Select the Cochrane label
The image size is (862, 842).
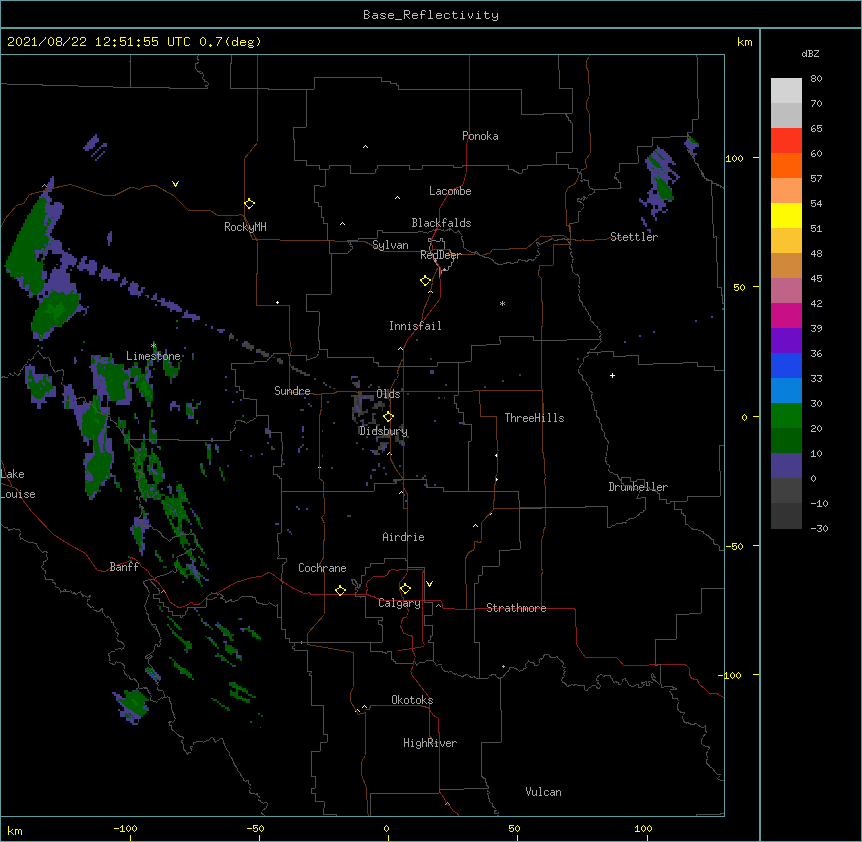tap(322, 568)
